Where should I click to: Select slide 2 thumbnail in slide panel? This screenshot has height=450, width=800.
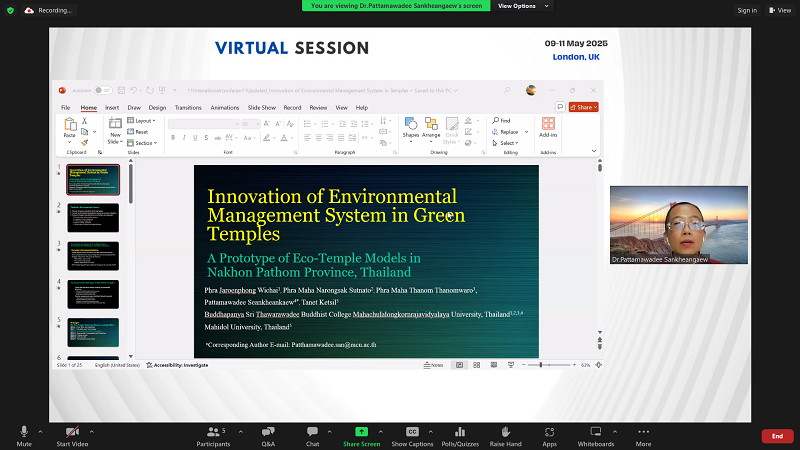(x=93, y=217)
